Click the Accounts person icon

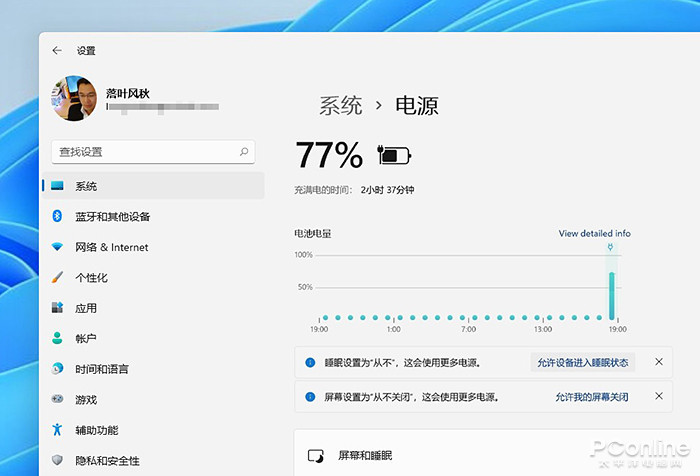[57, 338]
